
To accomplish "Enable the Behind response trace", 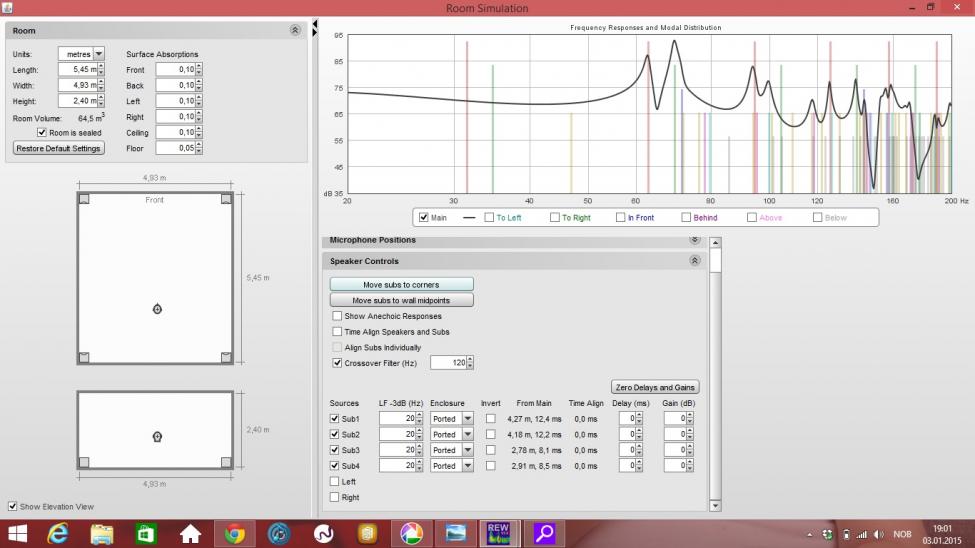I will coord(686,217).
